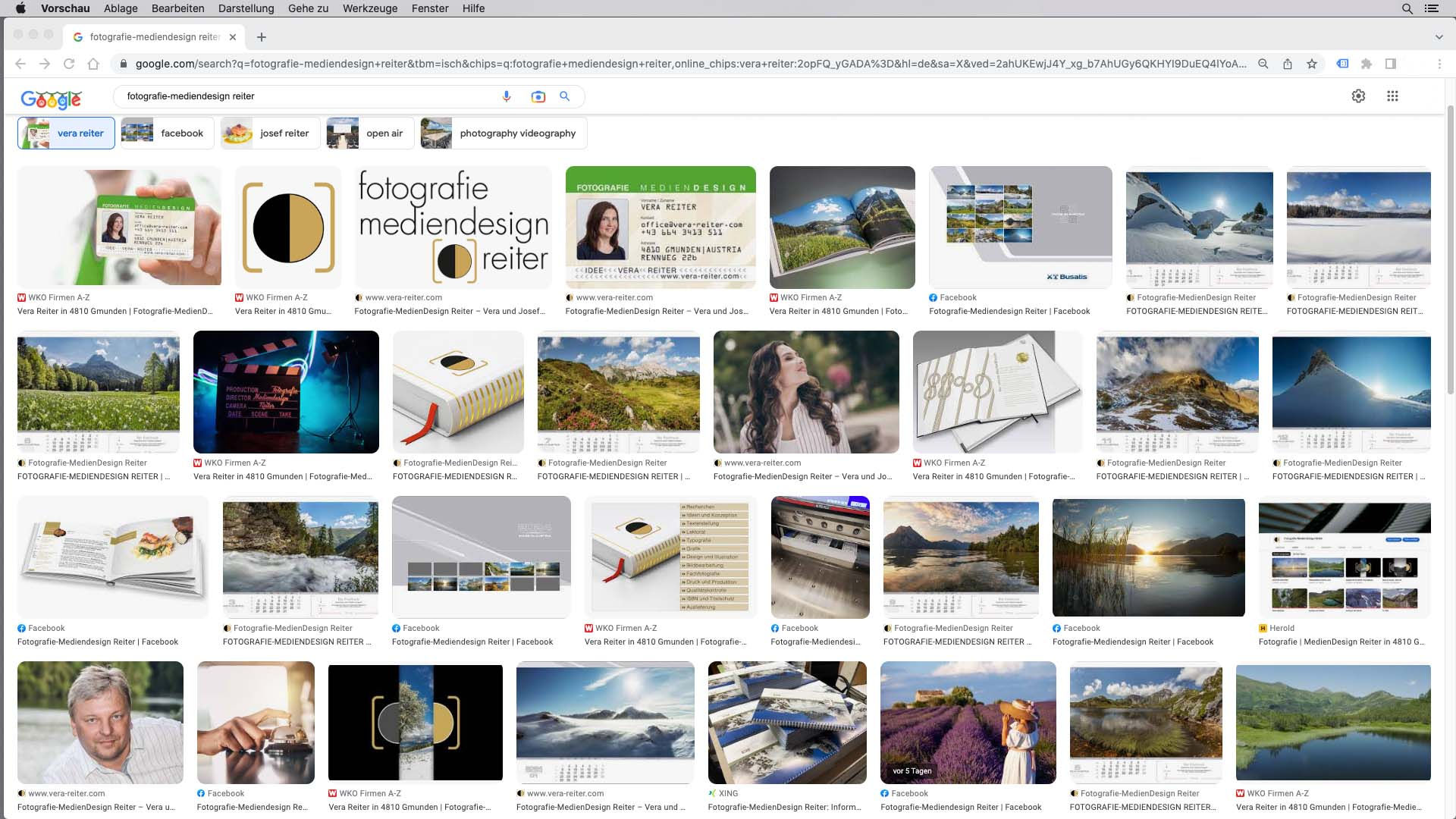Open the Apple menu
The width and height of the screenshot is (1456, 819).
pos(20,8)
